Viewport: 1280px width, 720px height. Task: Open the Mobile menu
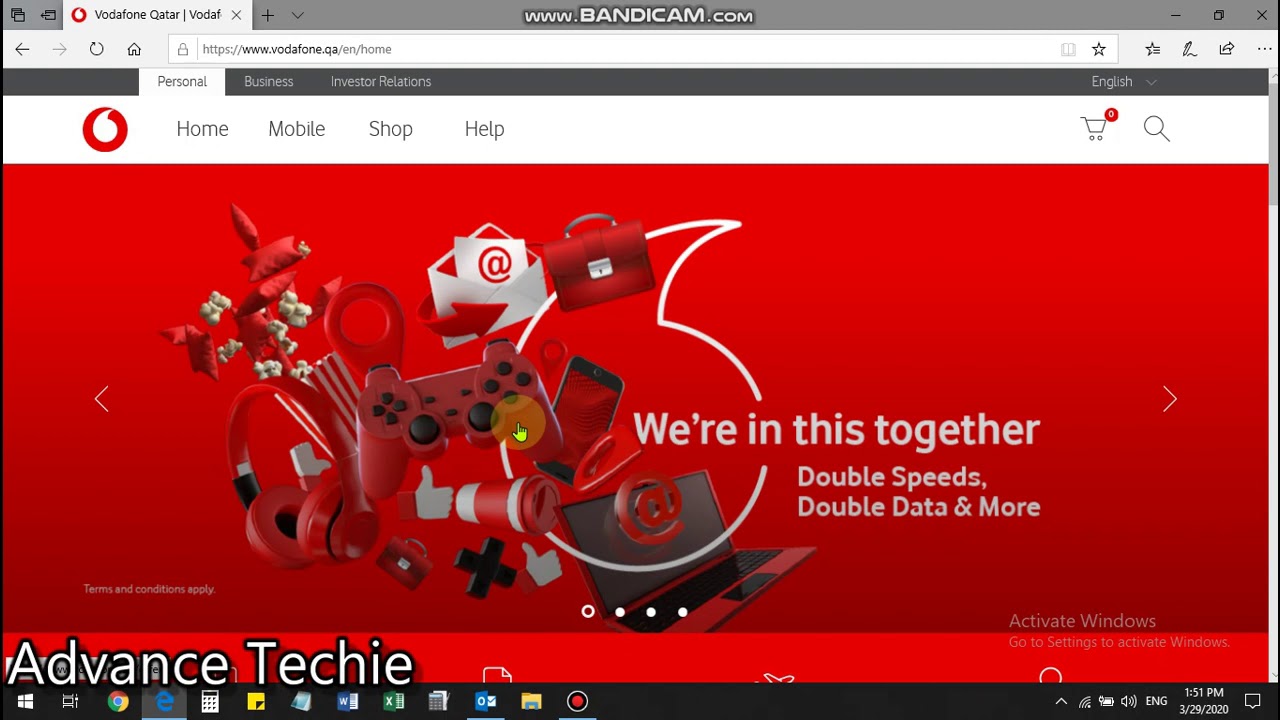(296, 129)
